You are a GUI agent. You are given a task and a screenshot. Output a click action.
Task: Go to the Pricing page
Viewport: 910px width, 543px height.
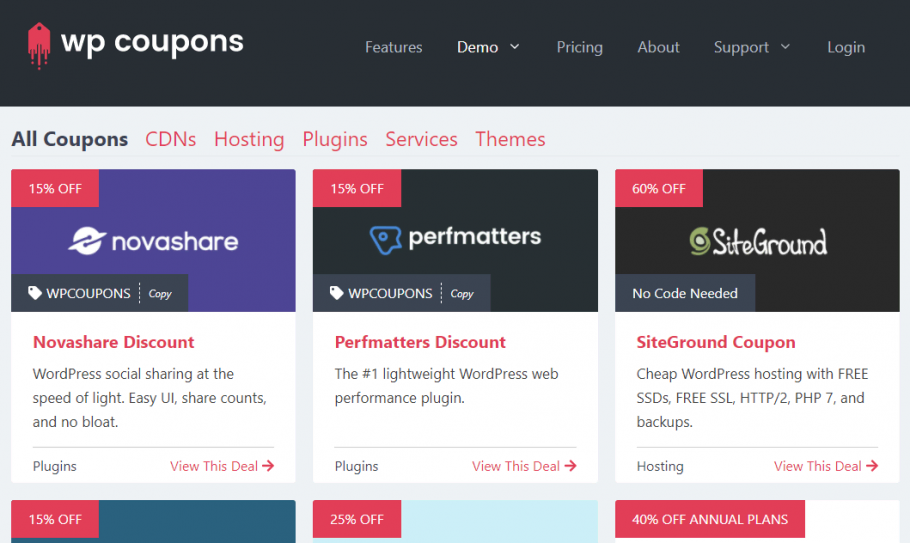click(x=579, y=47)
